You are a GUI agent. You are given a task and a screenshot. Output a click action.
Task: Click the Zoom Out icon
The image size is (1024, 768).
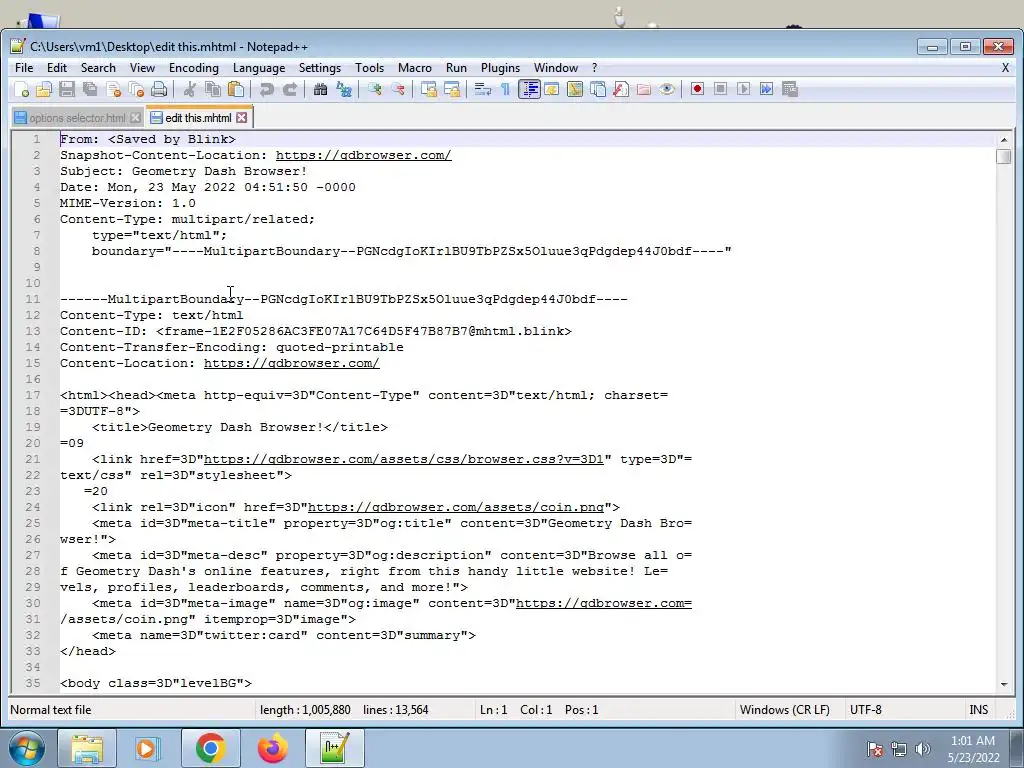(x=397, y=89)
